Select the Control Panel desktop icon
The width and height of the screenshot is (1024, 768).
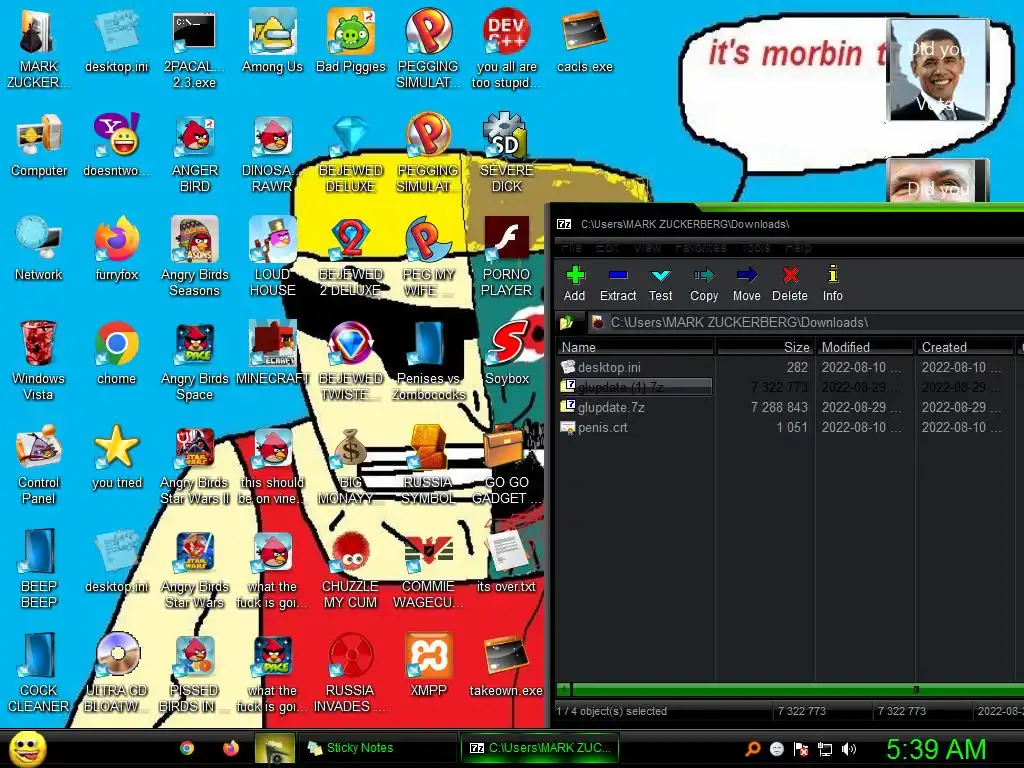[x=39, y=464]
